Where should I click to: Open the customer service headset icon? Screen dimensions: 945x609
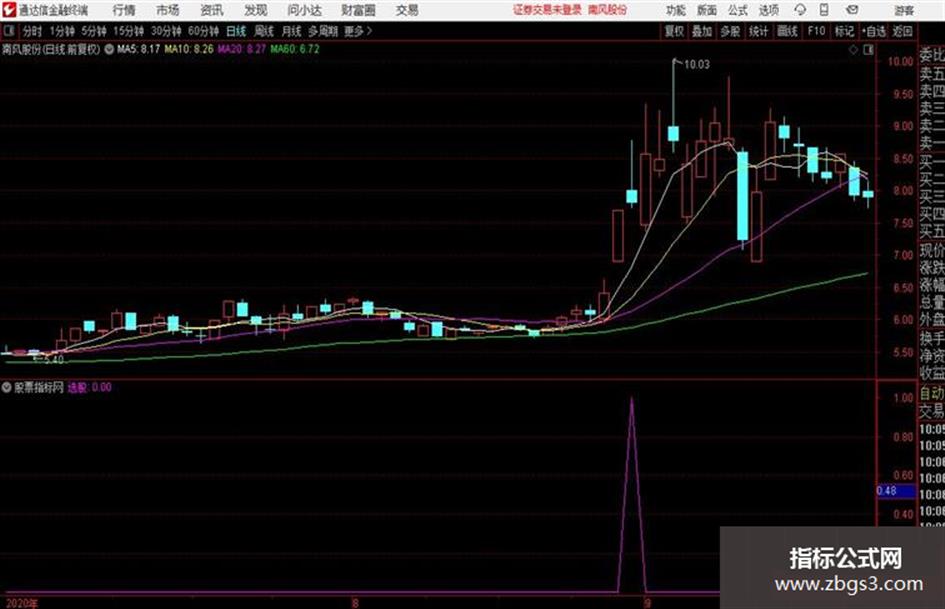click(800, 10)
